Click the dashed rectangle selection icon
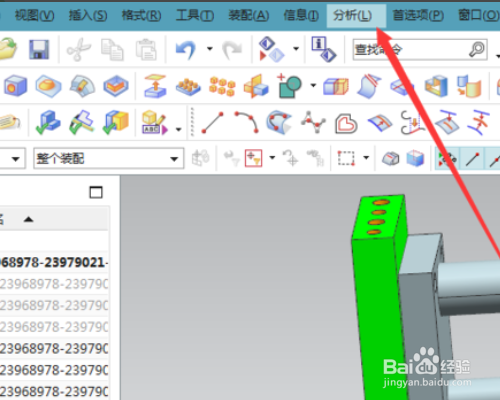Screen dimensions: 500x400 pos(346,158)
